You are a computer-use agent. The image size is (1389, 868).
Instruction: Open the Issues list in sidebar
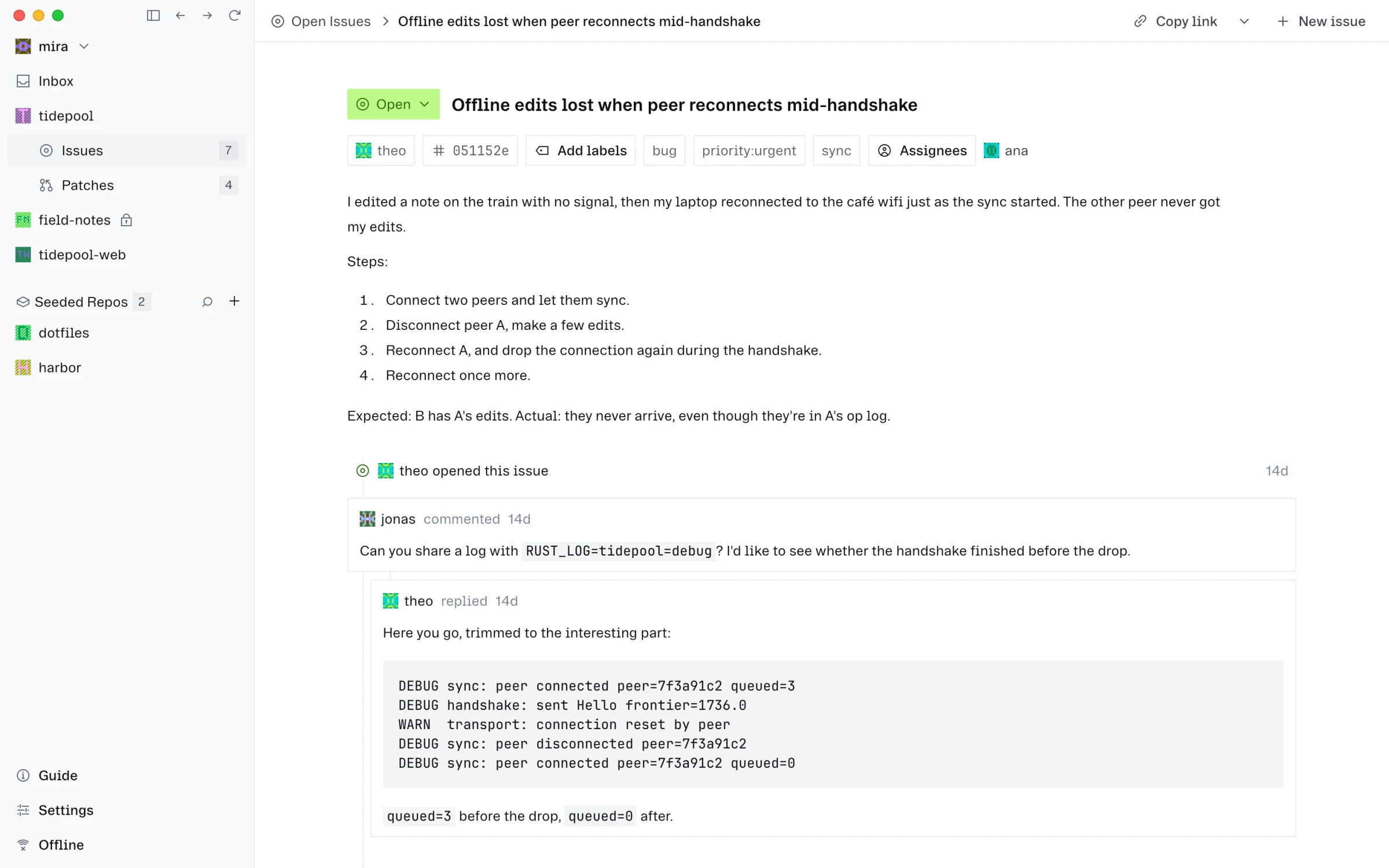coord(127,150)
